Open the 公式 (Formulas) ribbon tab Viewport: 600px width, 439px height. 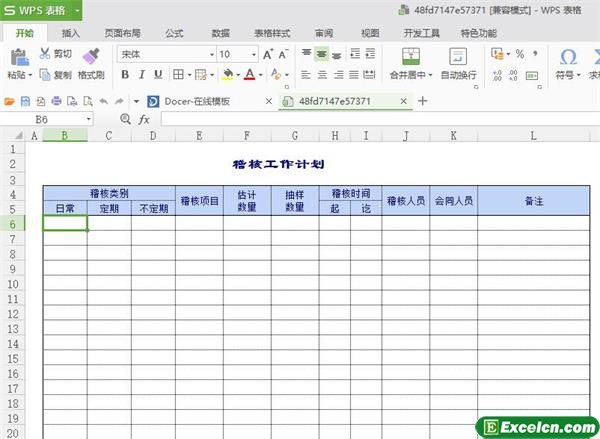[174, 33]
